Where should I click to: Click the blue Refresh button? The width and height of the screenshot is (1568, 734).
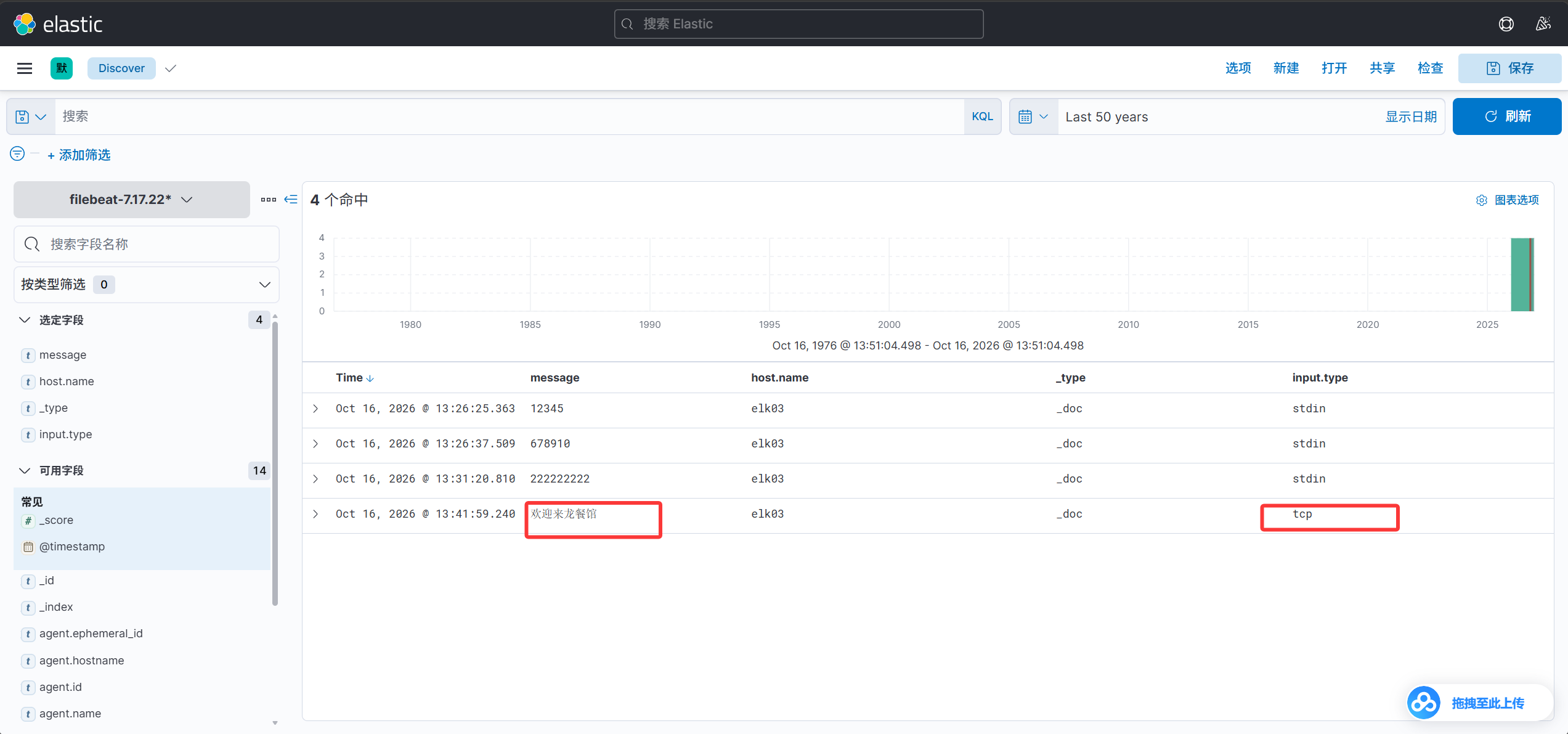[x=1507, y=116]
